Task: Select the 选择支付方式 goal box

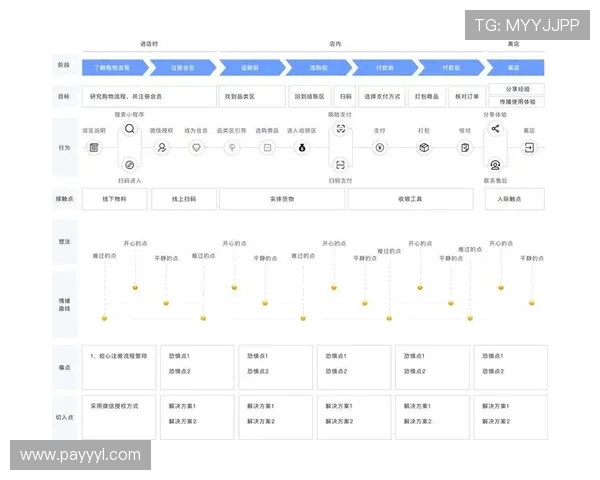Action: (382, 96)
